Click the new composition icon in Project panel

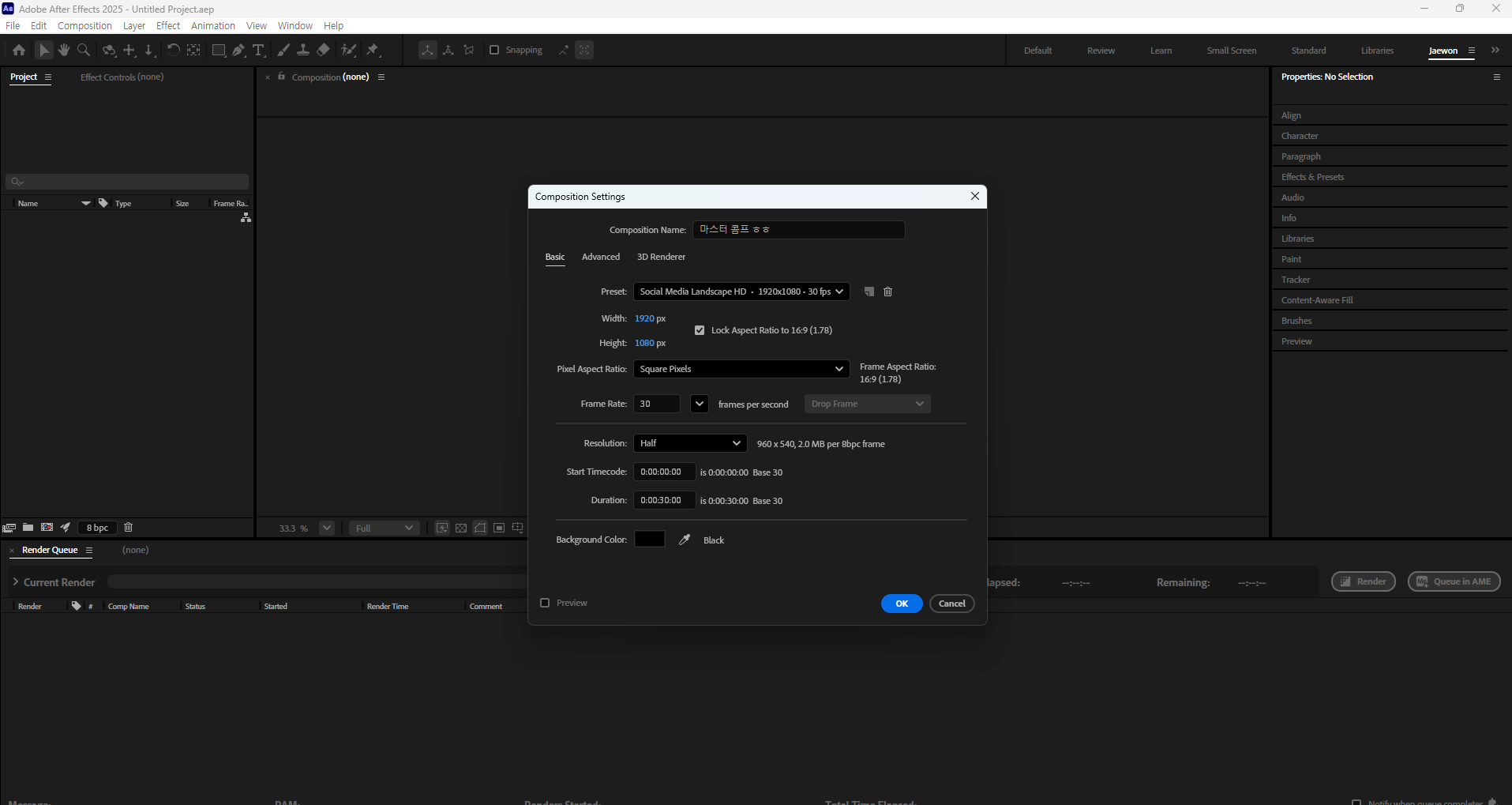[47, 528]
